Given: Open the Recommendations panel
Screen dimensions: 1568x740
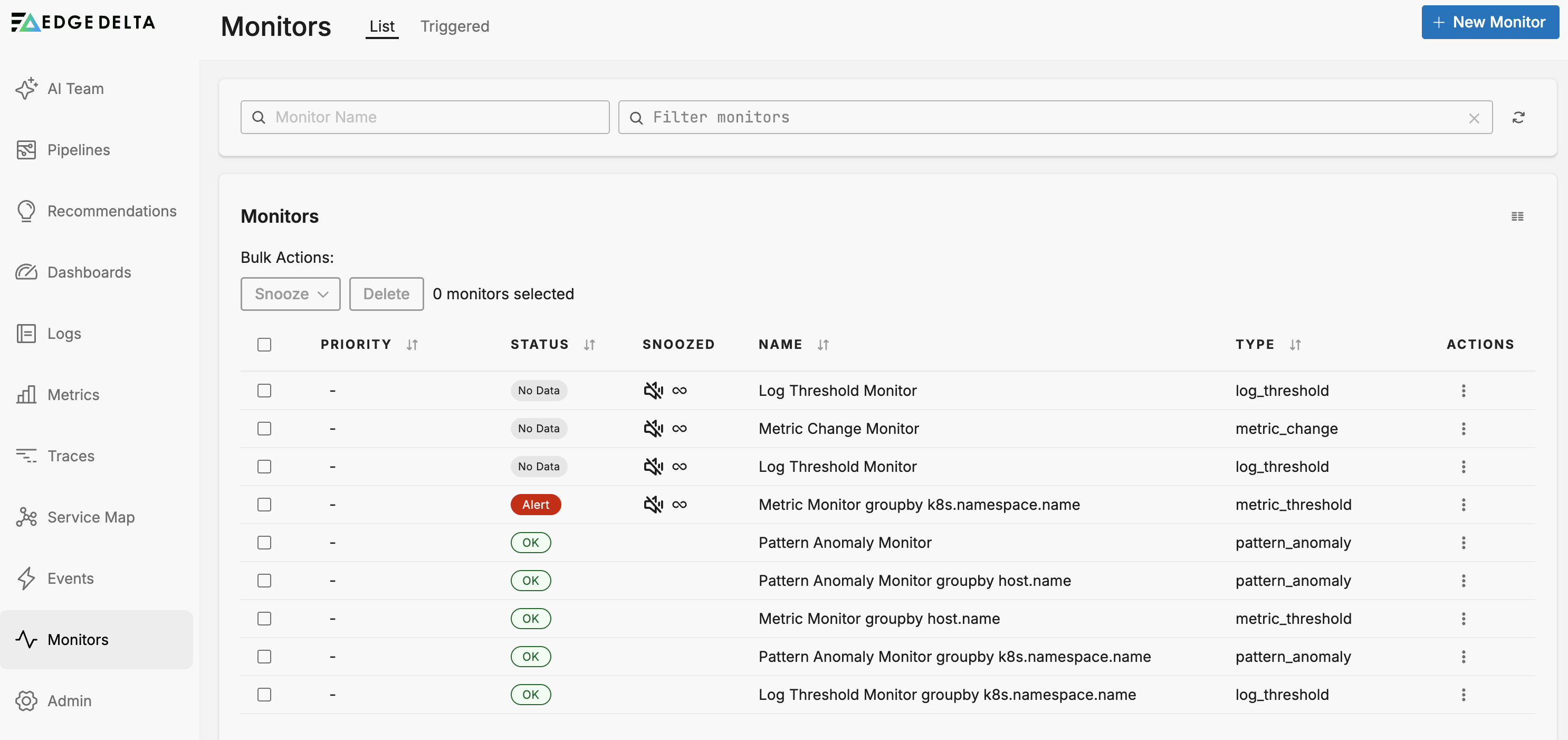Looking at the screenshot, I should tap(111, 211).
